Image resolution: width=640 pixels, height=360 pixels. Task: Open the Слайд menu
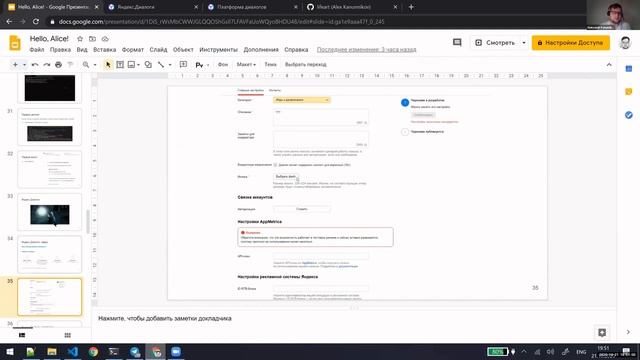(x=158, y=49)
